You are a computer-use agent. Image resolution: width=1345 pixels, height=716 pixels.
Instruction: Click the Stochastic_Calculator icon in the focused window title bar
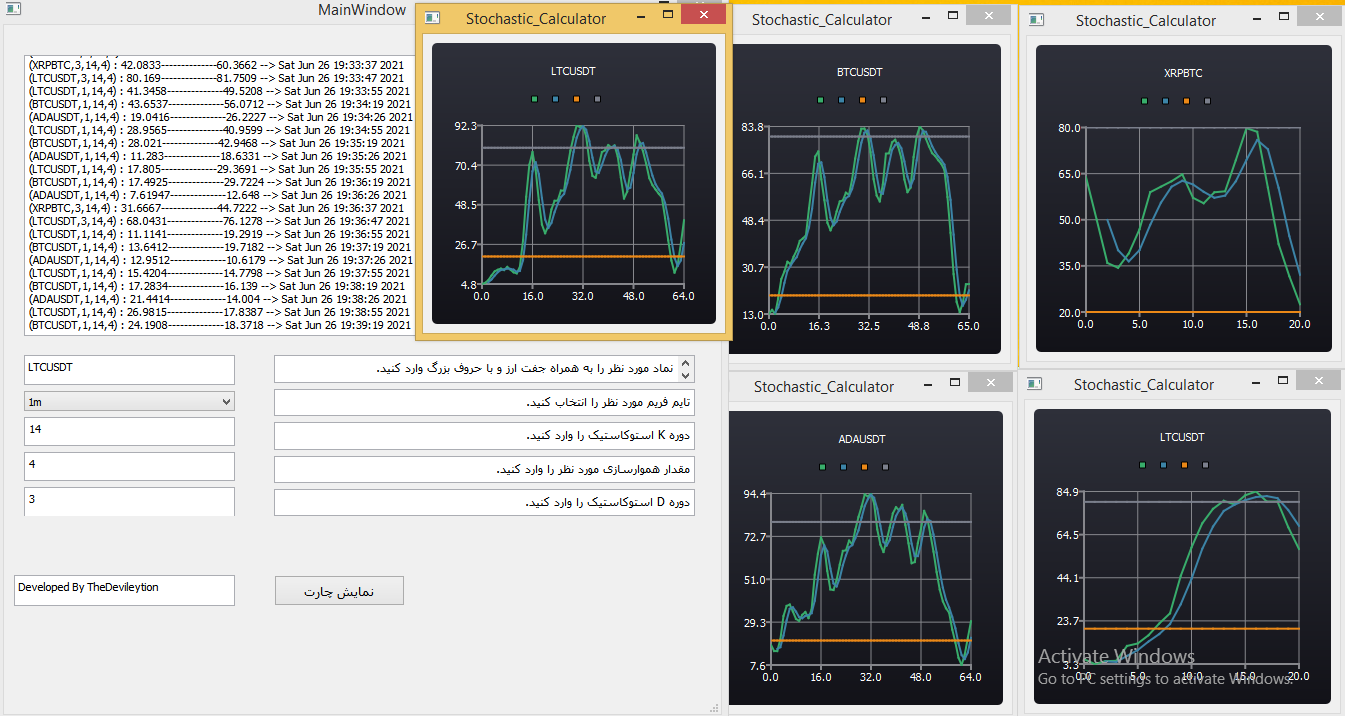[430, 17]
